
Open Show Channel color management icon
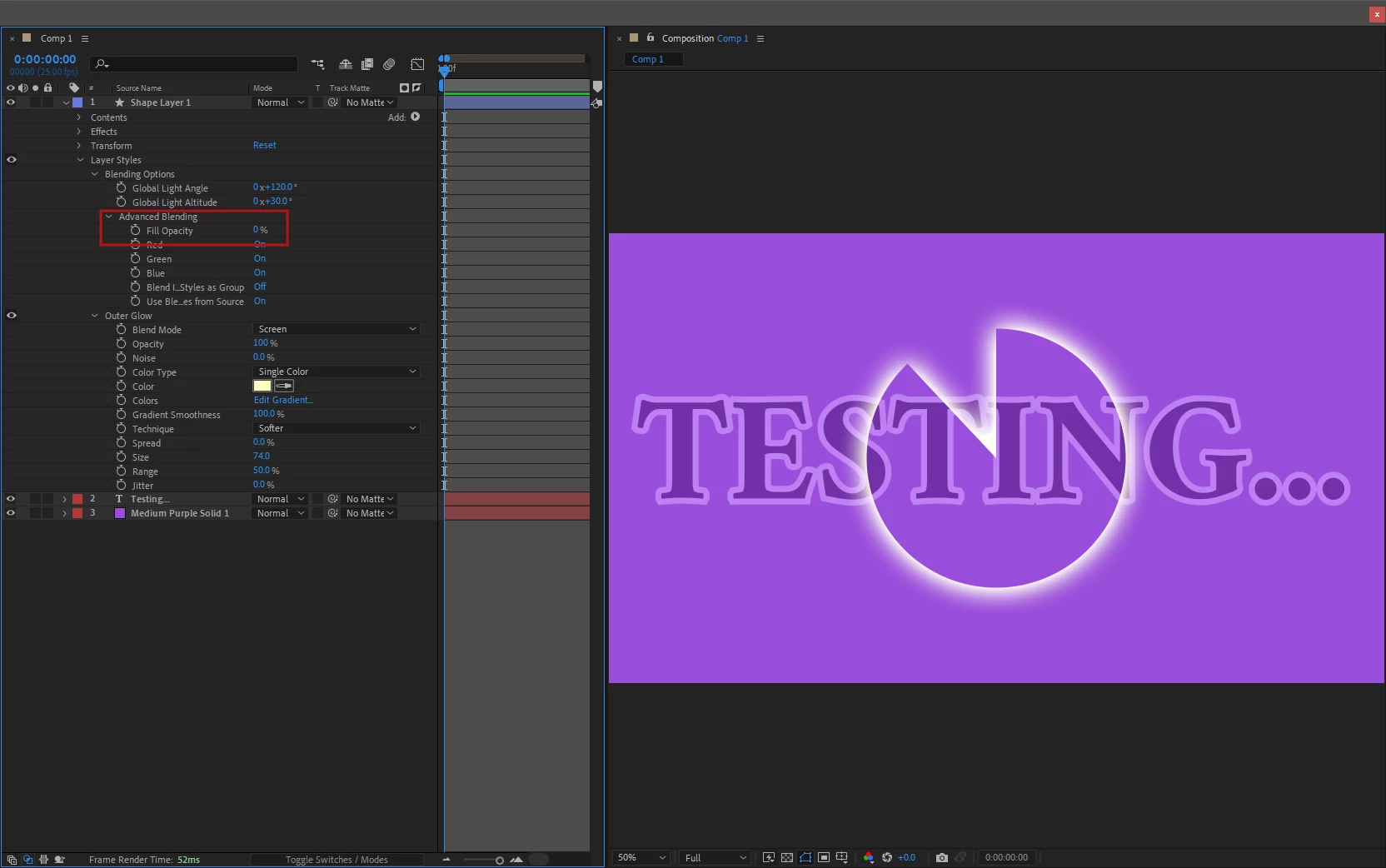coord(869,857)
